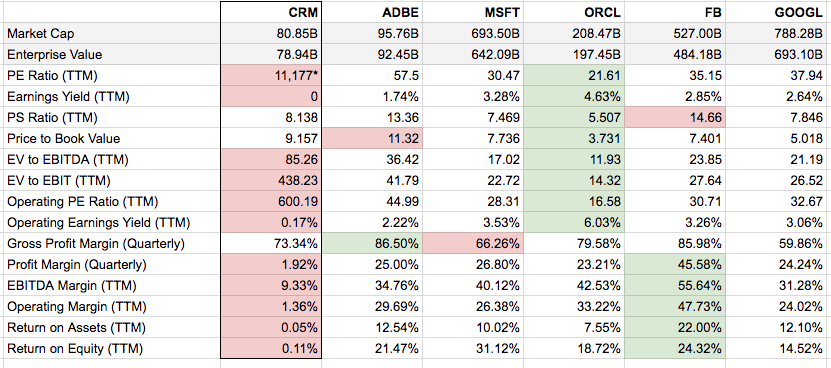Select FB PS Ratio cell 14.66
The width and height of the screenshot is (831, 368).
675,118
